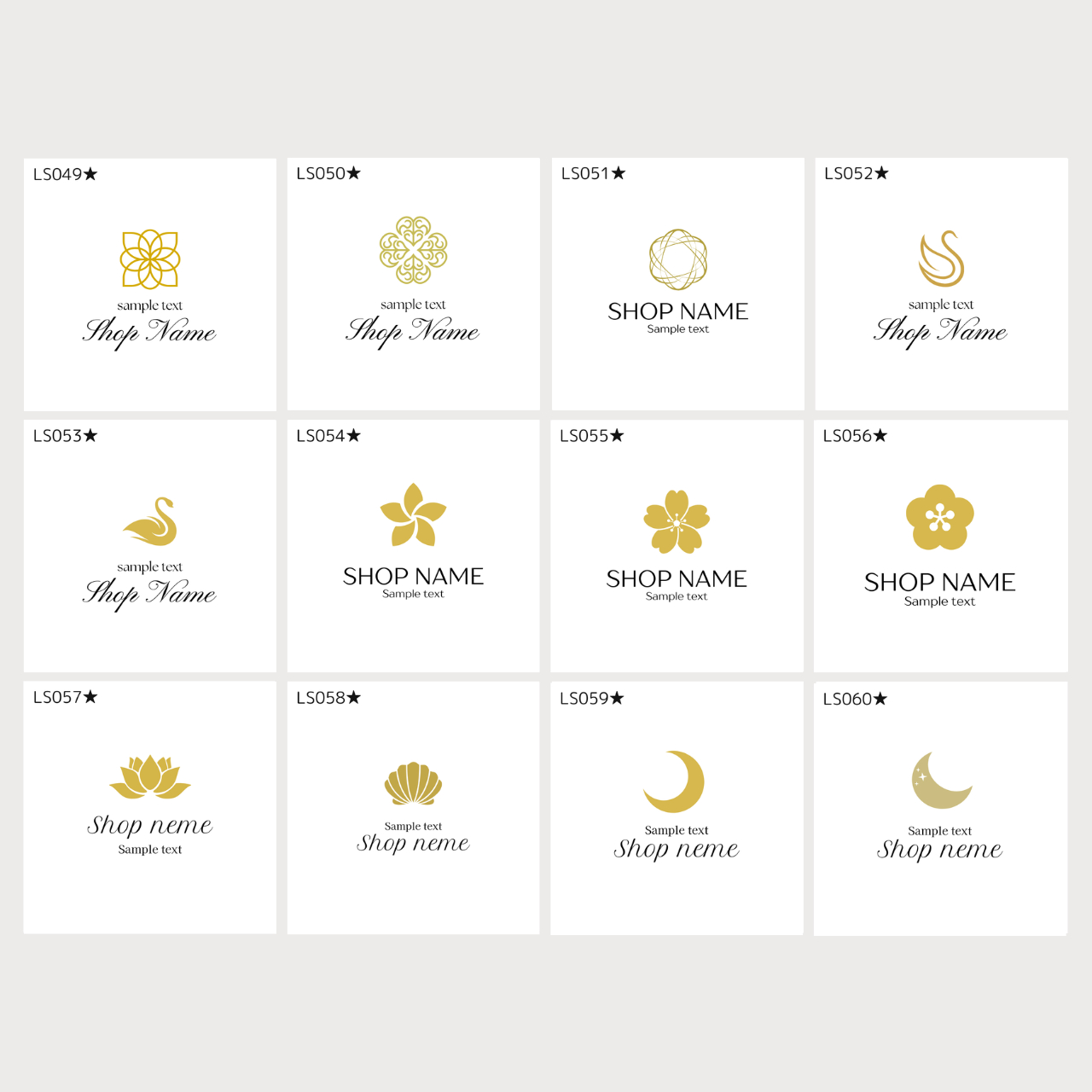Click the cherry blossom icon in LS055
This screenshot has width=1092, height=1092.
(677, 521)
